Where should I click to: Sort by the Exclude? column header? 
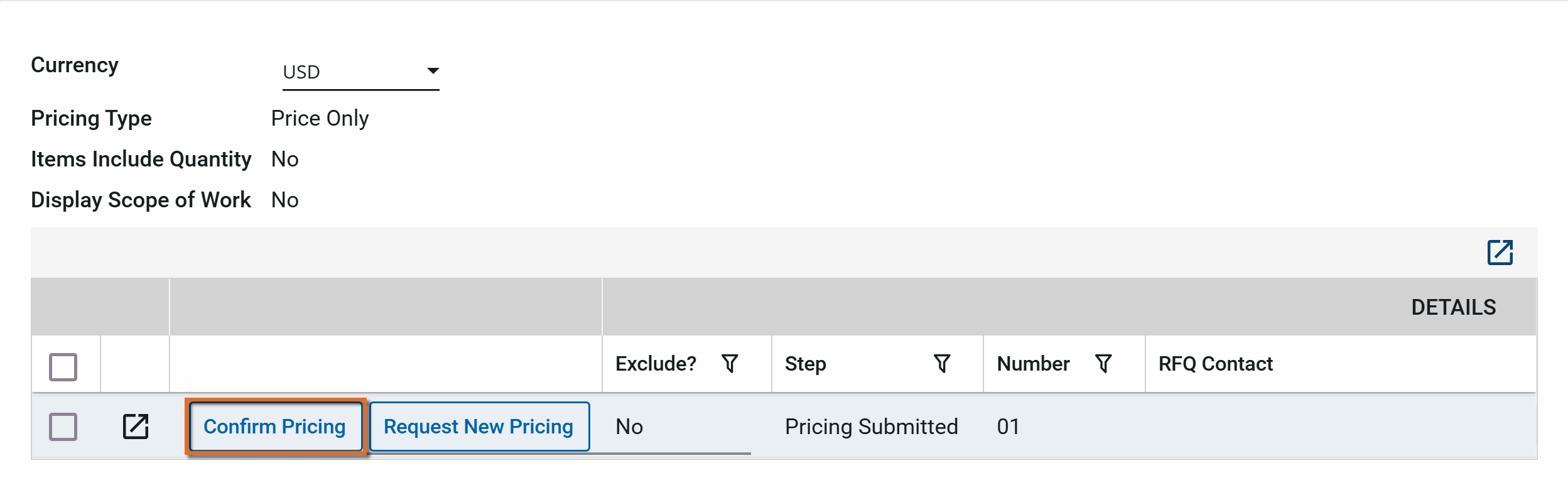tap(656, 364)
